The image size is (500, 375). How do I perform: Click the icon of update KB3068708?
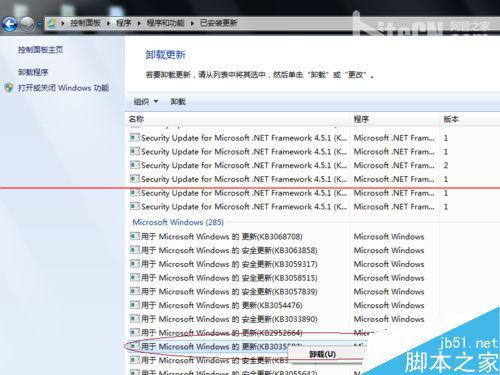(x=134, y=236)
